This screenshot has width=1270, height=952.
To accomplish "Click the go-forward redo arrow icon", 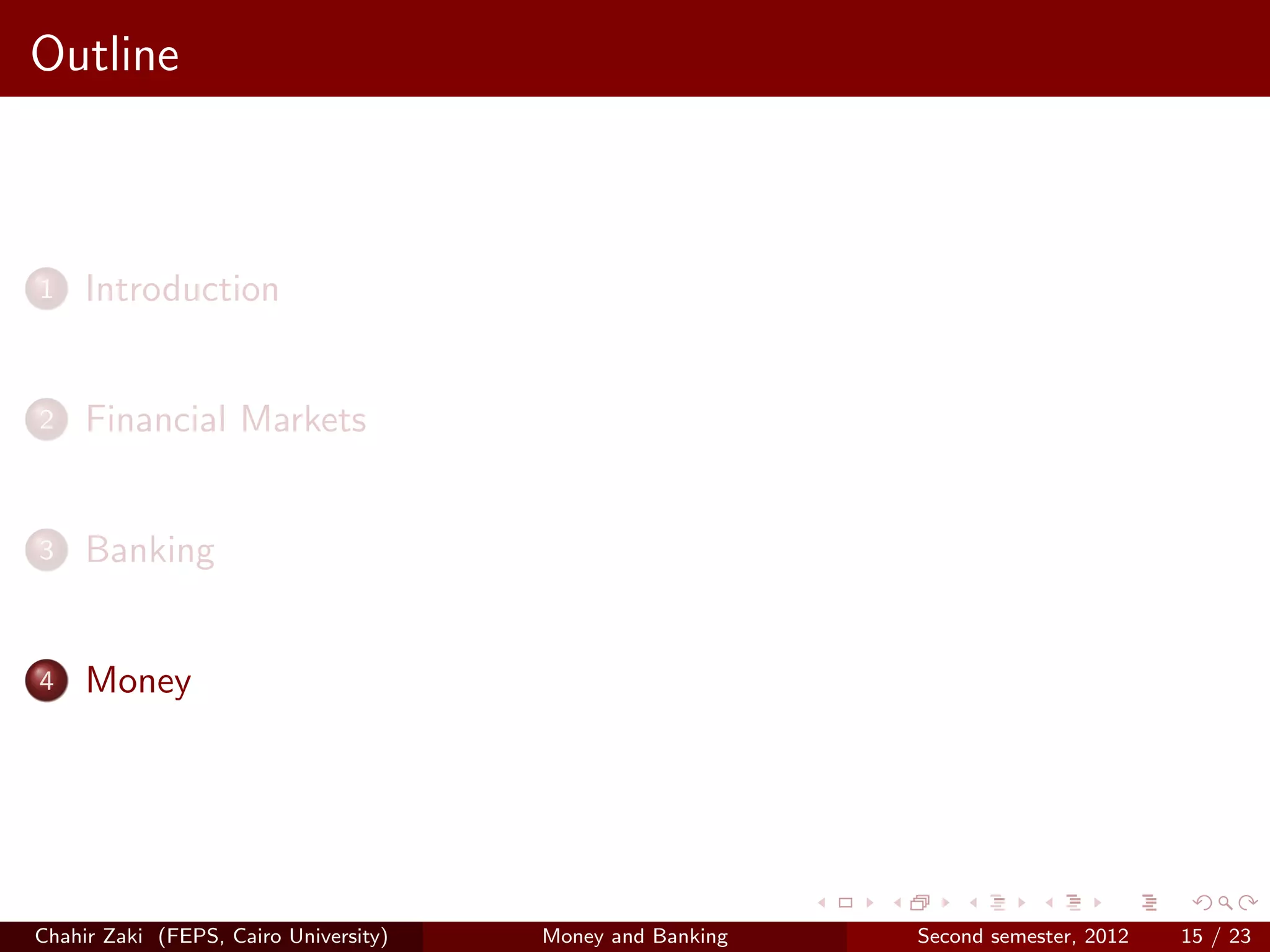I will point(1248,903).
